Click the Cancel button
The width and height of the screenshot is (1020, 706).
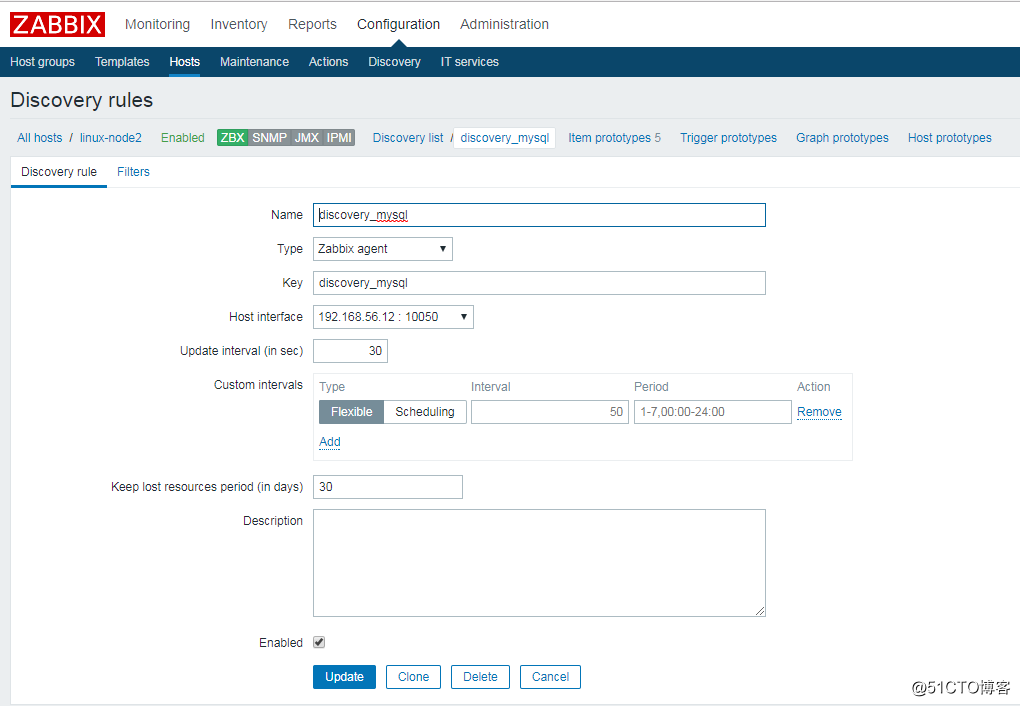point(550,677)
